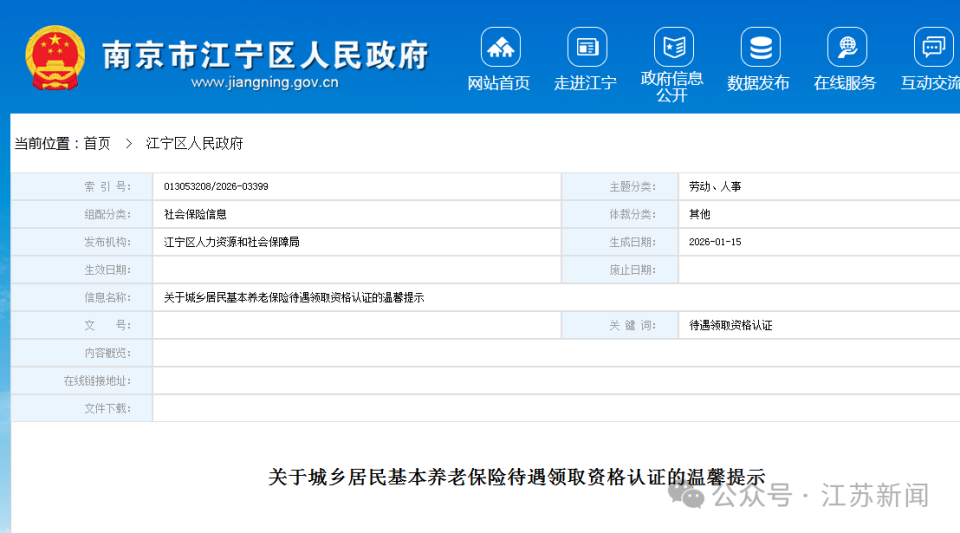Click the 信息名称 label cell

click(81, 297)
